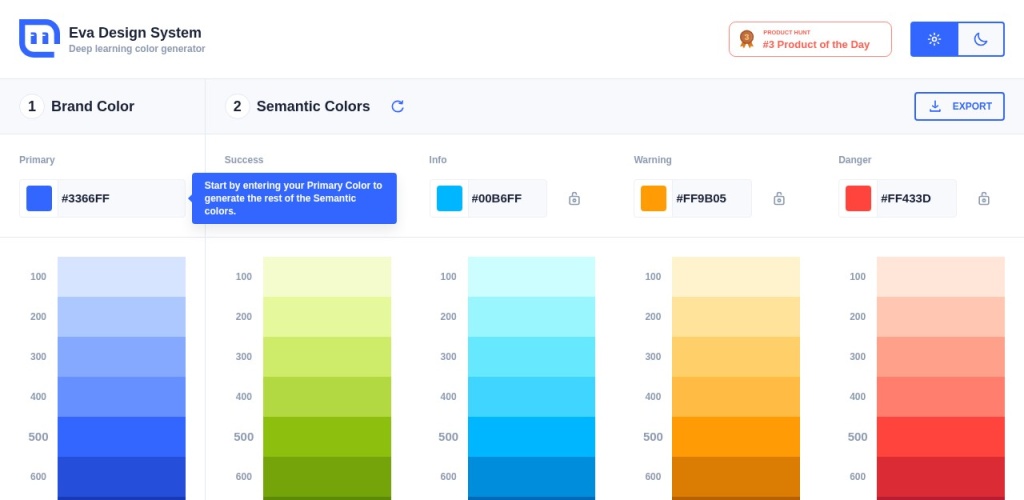Click the Eva Design System logo icon

point(39,39)
